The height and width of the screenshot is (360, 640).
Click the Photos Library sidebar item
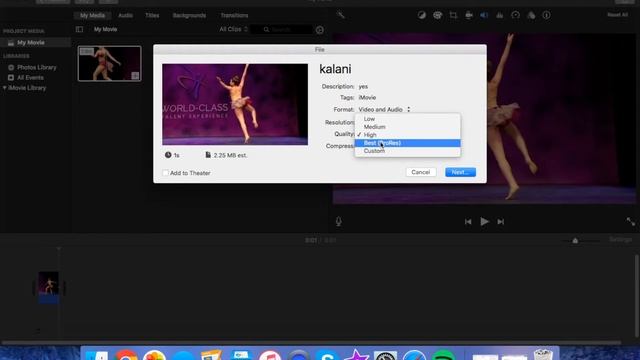[x=37, y=67]
